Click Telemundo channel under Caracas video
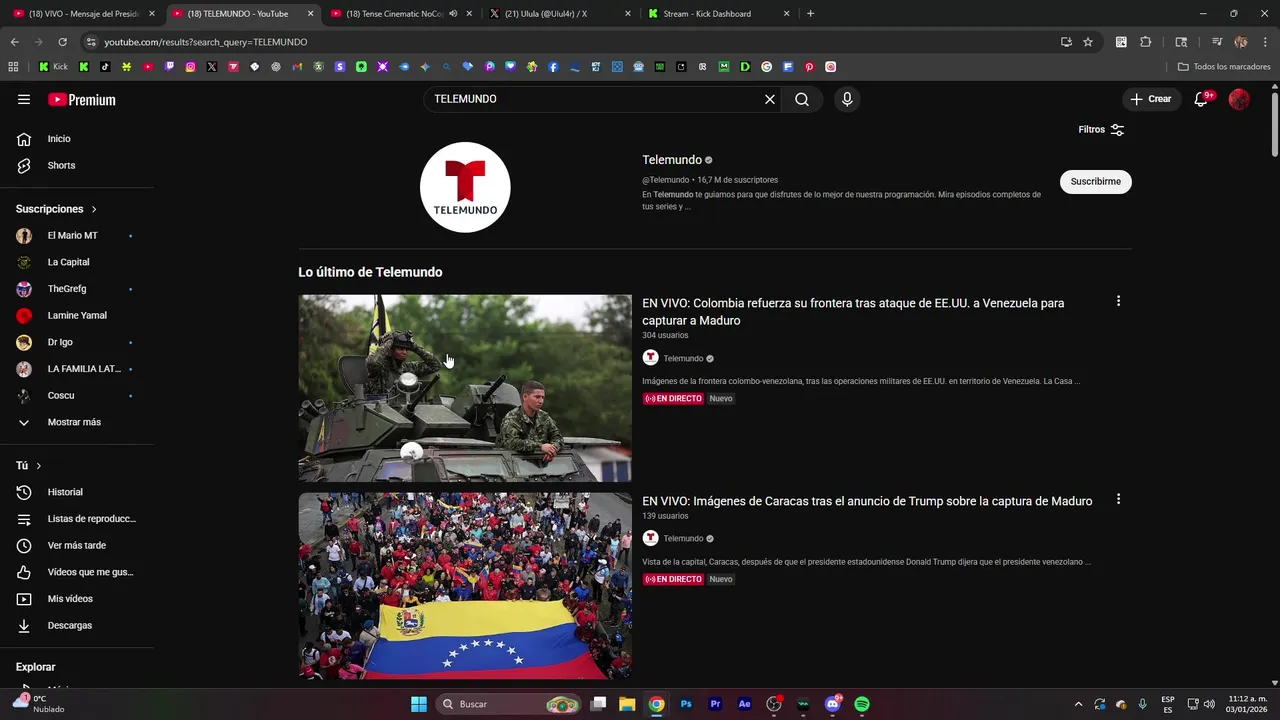 [683, 538]
